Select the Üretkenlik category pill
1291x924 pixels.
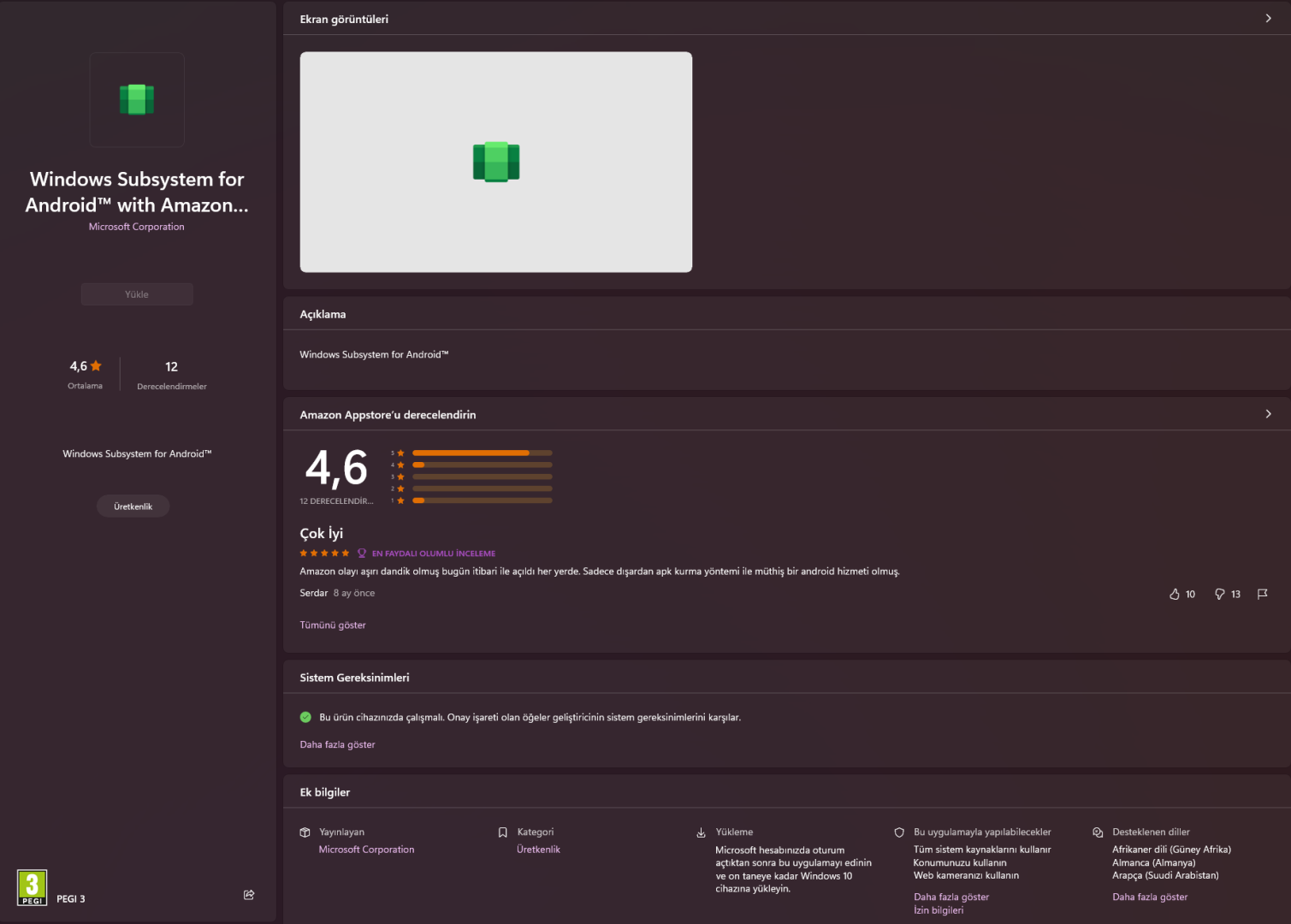coord(133,506)
